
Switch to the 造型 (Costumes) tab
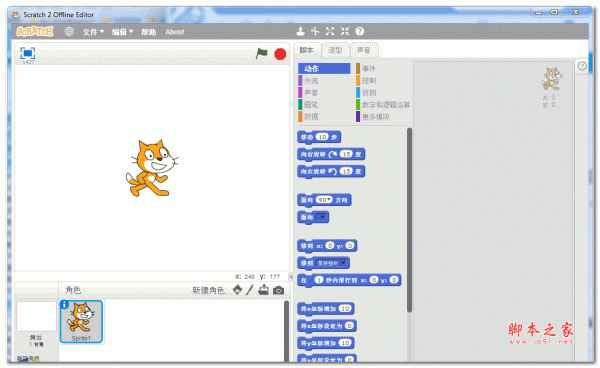335,50
